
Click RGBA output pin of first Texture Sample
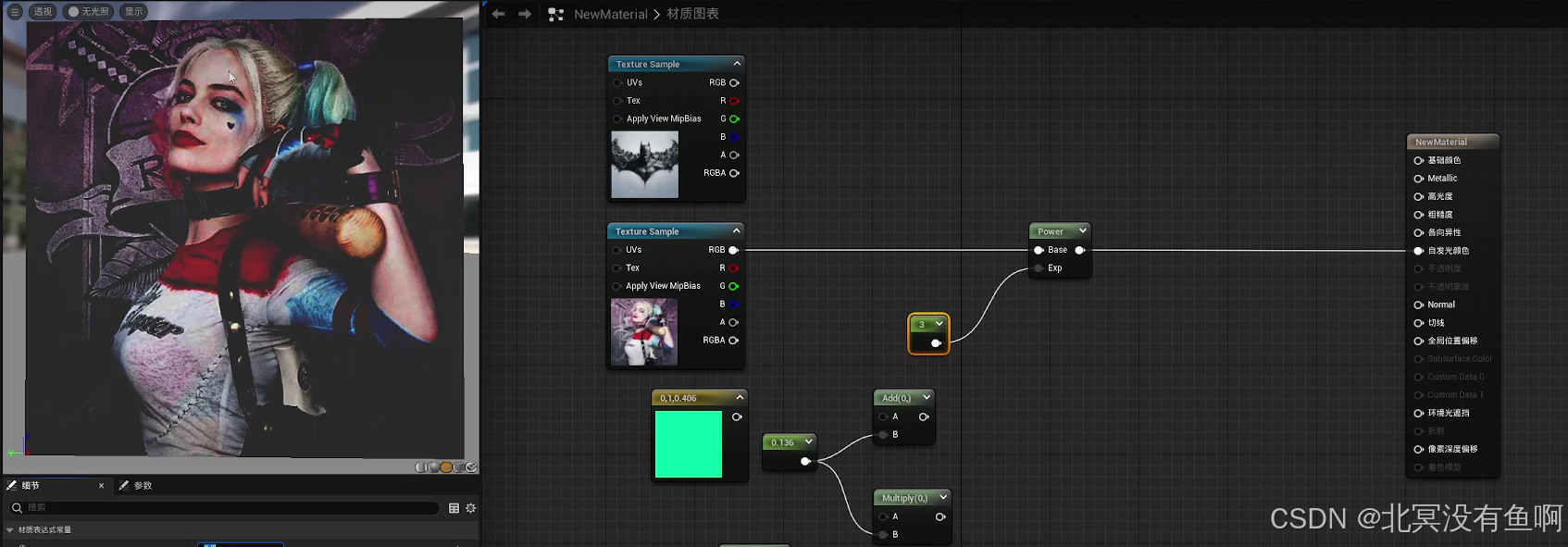[734, 173]
